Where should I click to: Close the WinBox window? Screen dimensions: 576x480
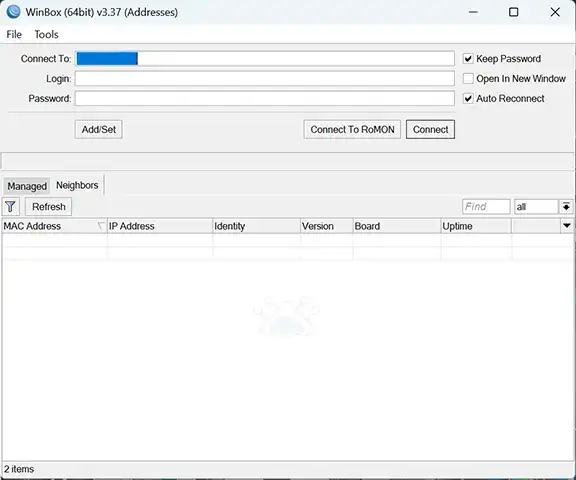click(555, 12)
